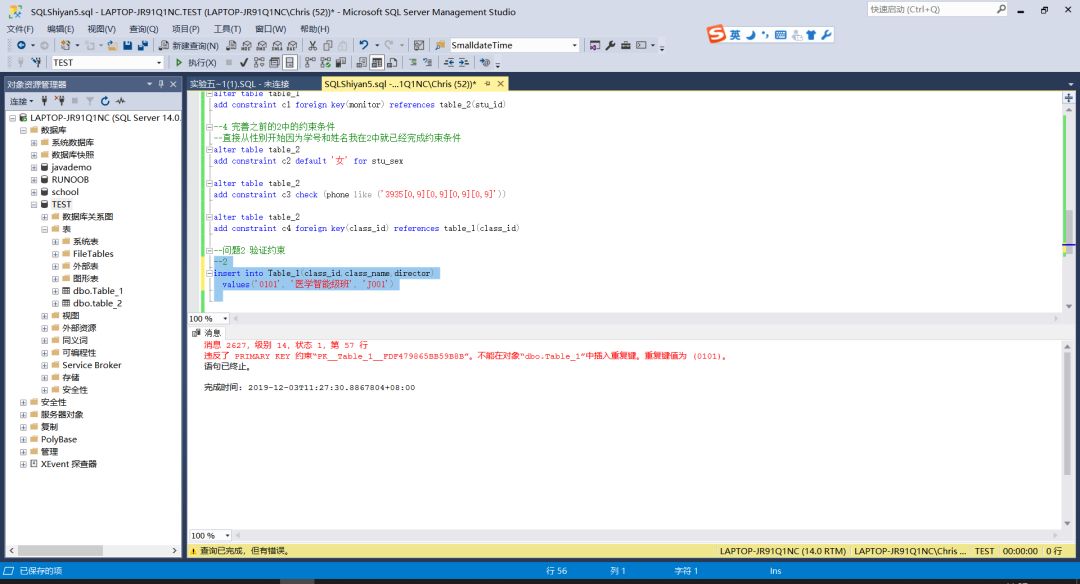The height and width of the screenshot is (584, 1080).
Task: Expand the school database node
Action: tap(34, 192)
